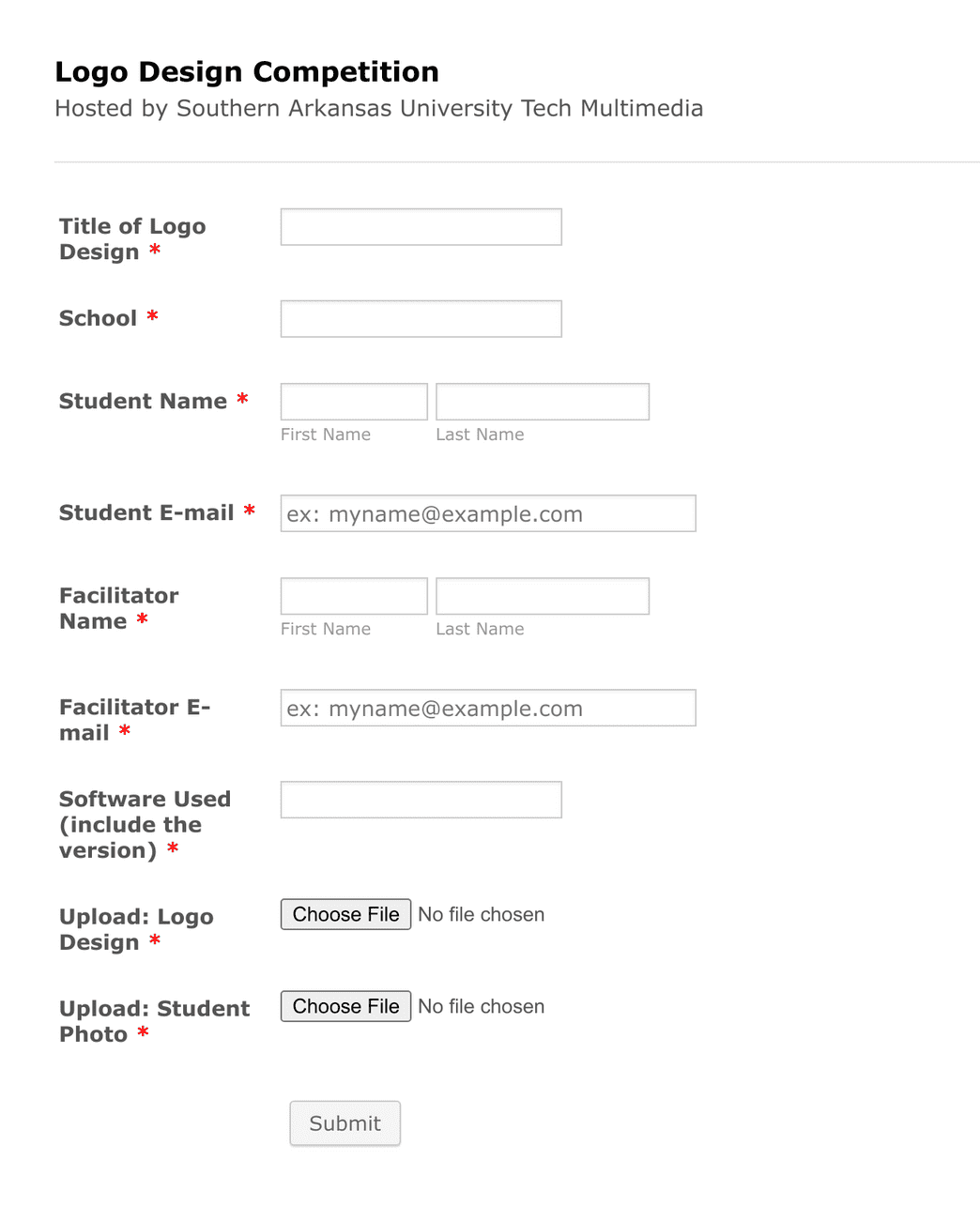This screenshot has width=980, height=1206.
Task: Click the Software Used input field
Action: coord(420,799)
